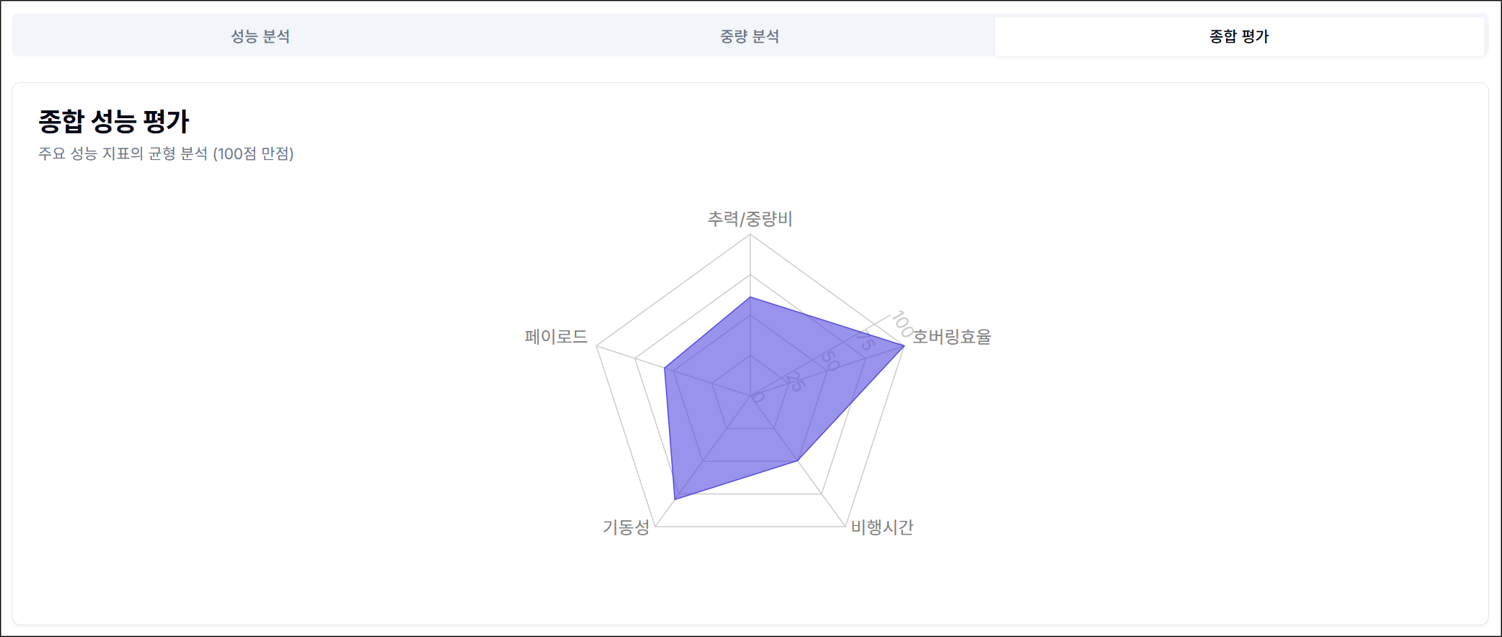Click the 25 tick on radar axis
Image resolution: width=1502 pixels, height=637 pixels.
pos(794,380)
